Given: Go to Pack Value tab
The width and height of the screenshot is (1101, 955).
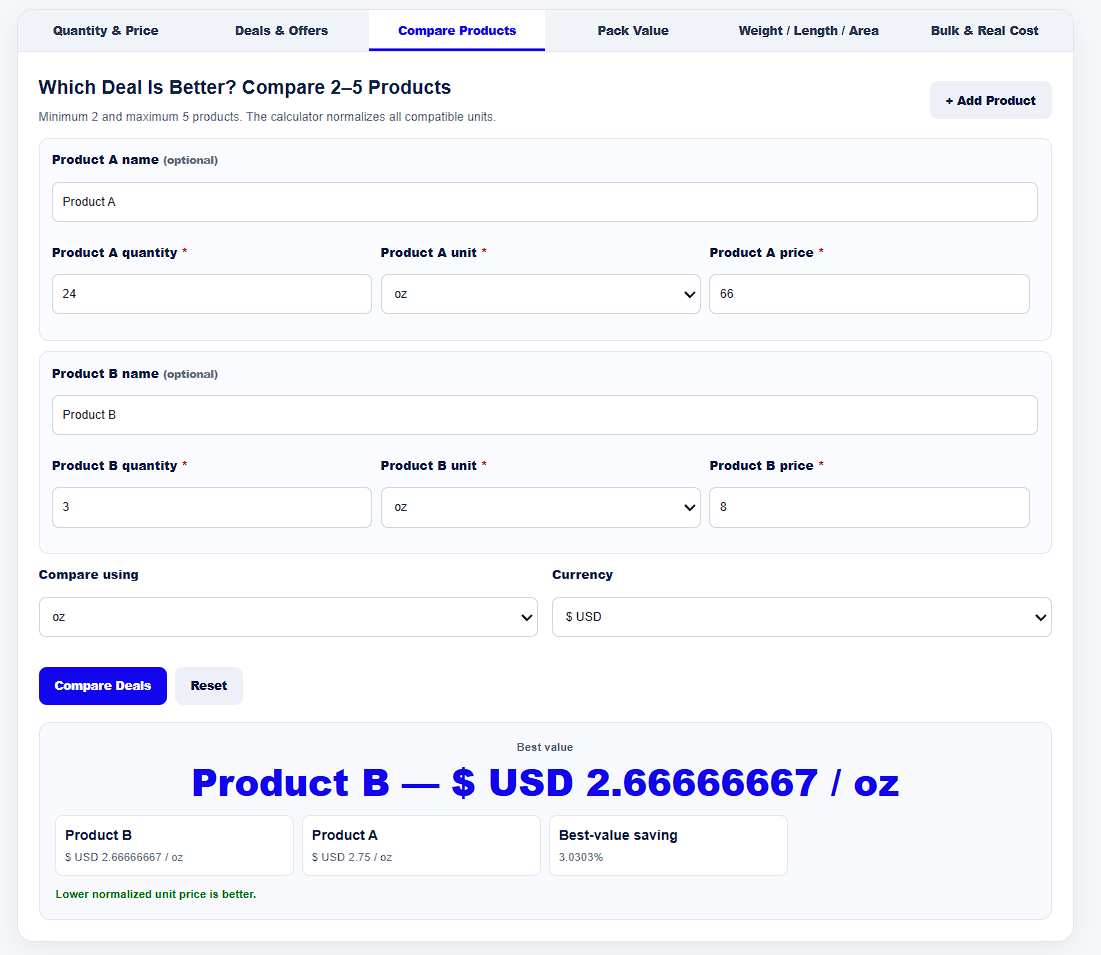Looking at the screenshot, I should [x=633, y=30].
